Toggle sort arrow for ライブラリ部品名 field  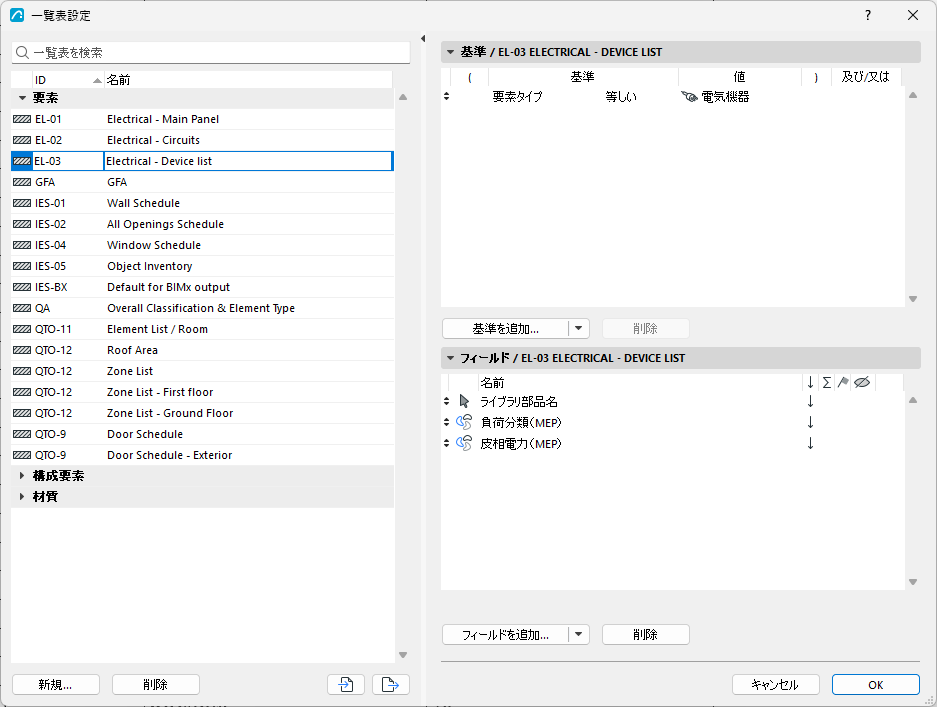[x=810, y=401]
